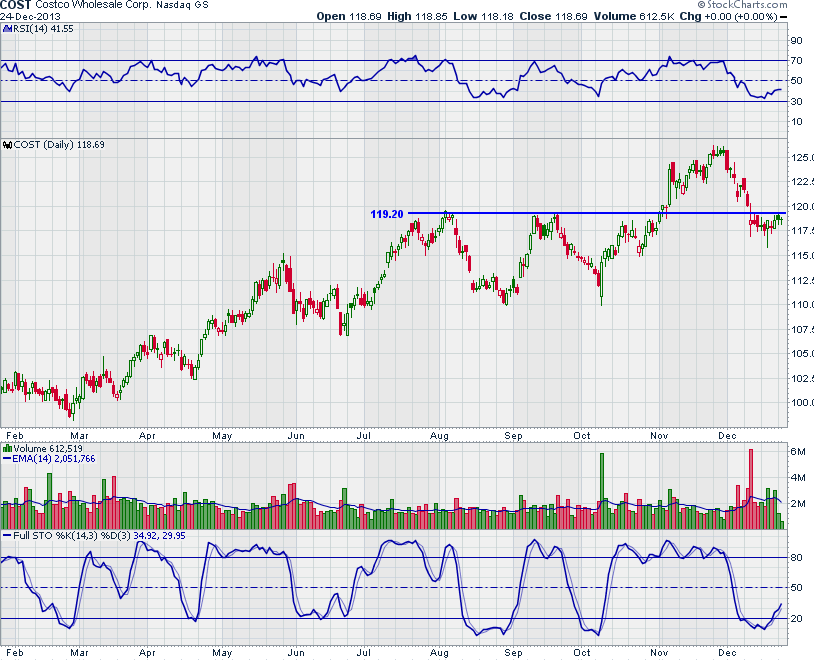Click Jul on the stochastic panel date axis
The image size is (814, 660).
363,653
